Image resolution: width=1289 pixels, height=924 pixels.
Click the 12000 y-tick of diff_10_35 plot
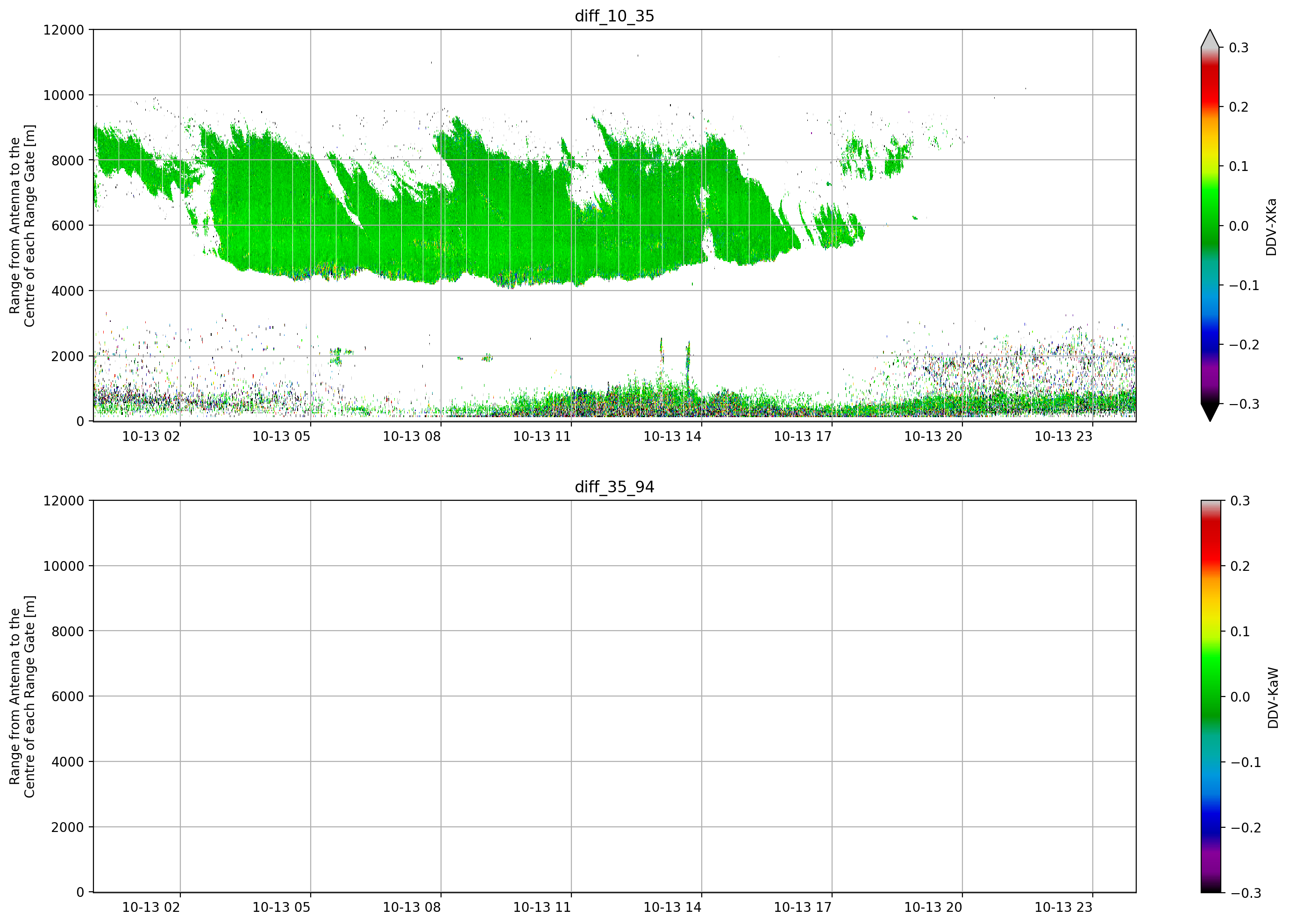click(x=64, y=29)
